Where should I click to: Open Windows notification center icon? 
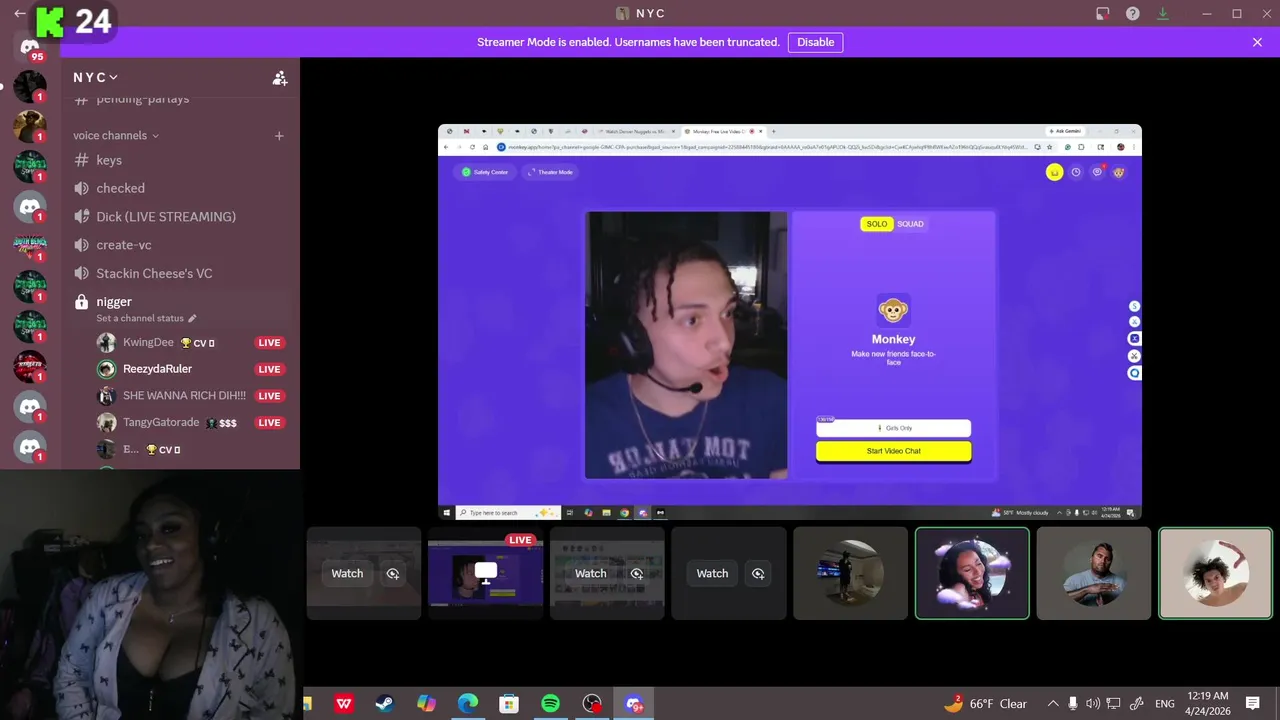click(x=1253, y=704)
